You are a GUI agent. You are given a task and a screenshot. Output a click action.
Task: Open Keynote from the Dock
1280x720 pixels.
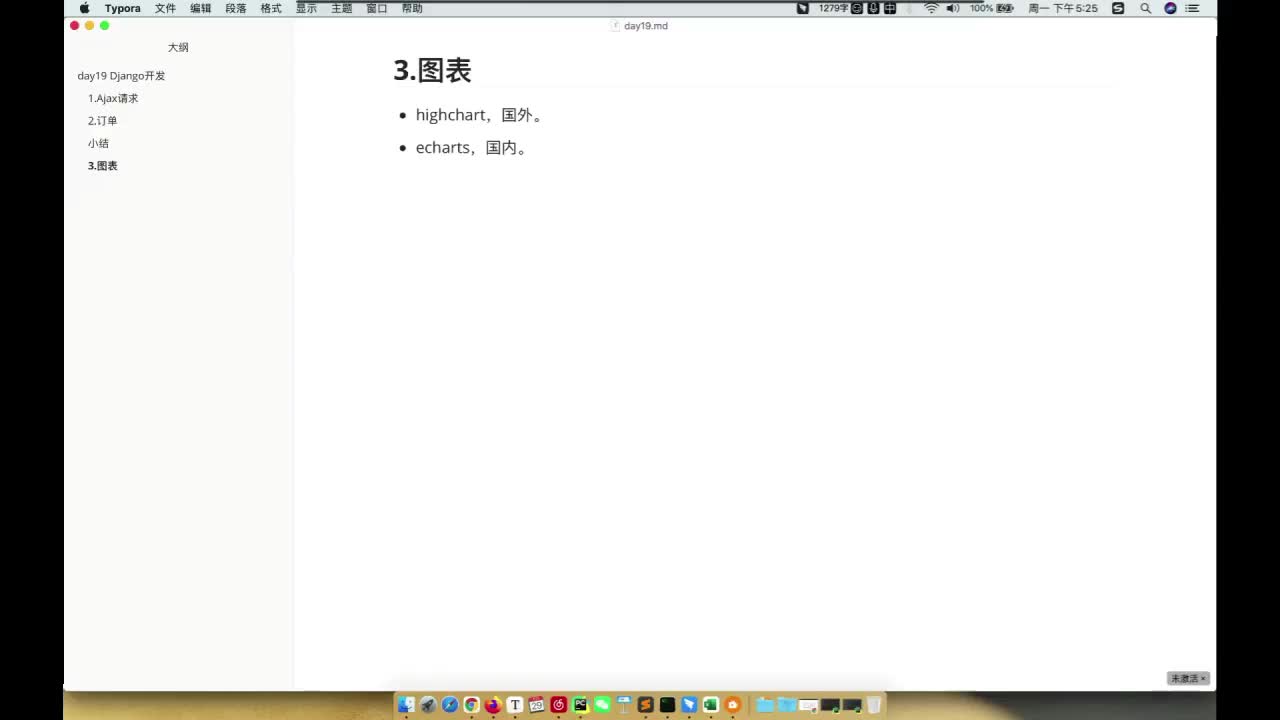coord(624,705)
